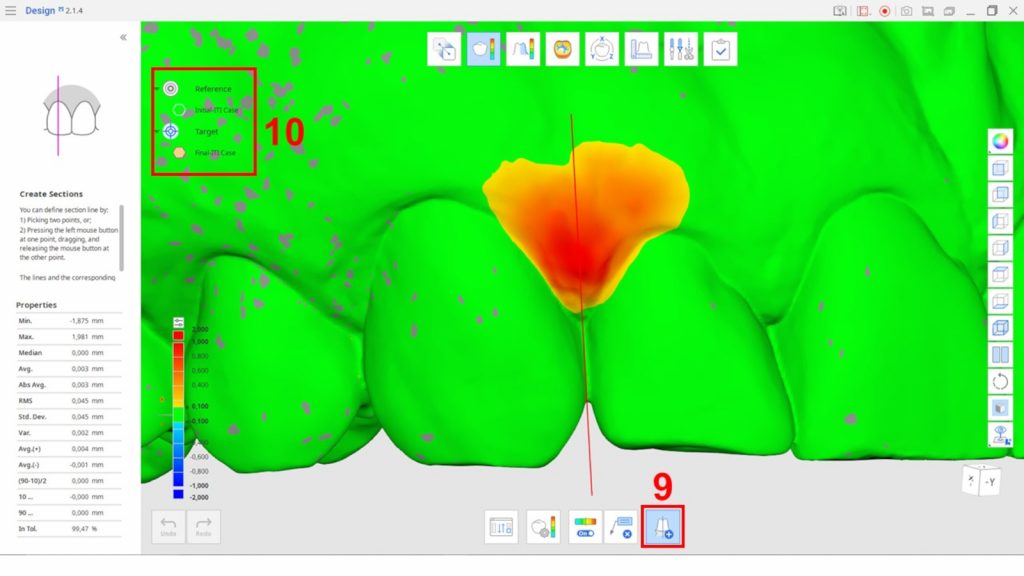Image resolution: width=1024 pixels, height=576 pixels.
Task: Click the Std. Dev. row in Properties
Action: tap(69, 417)
